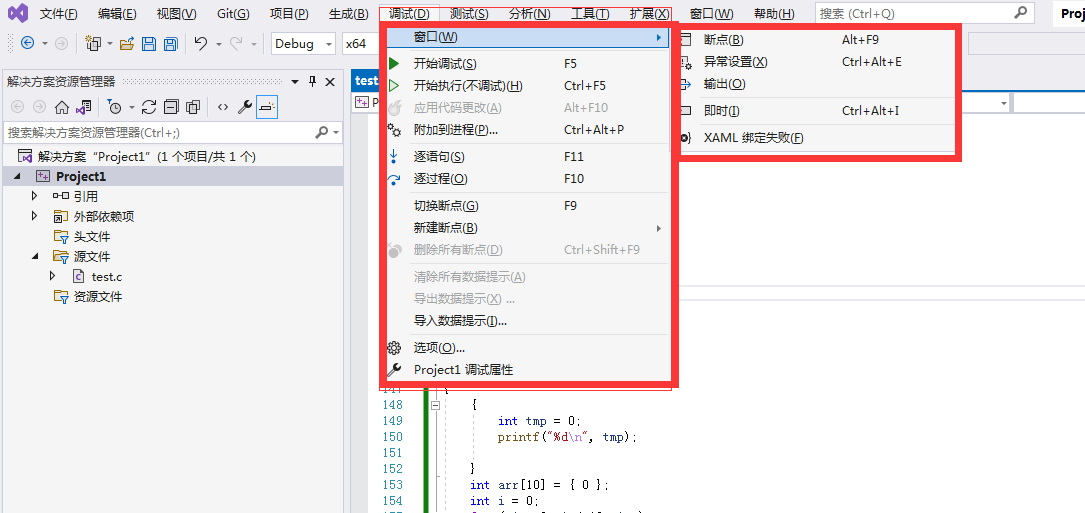Open the pending changes filter dropdown arrow
The width and height of the screenshot is (1085, 513).
click(x=131, y=108)
